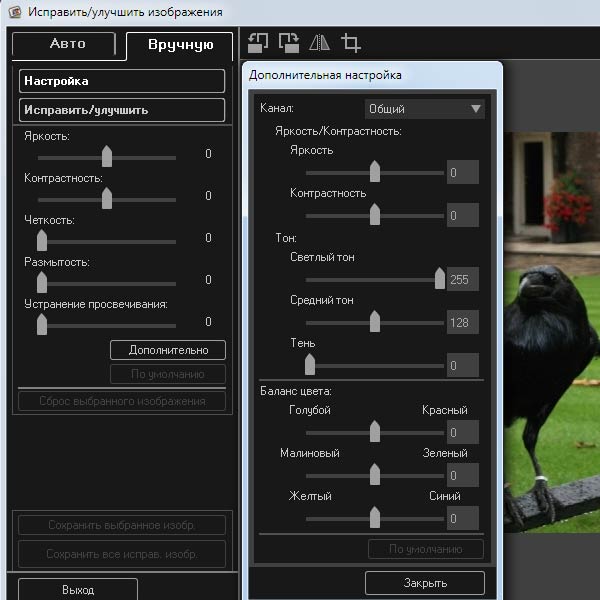
Task: Switch to the Вручную tab
Action: click(x=180, y=45)
